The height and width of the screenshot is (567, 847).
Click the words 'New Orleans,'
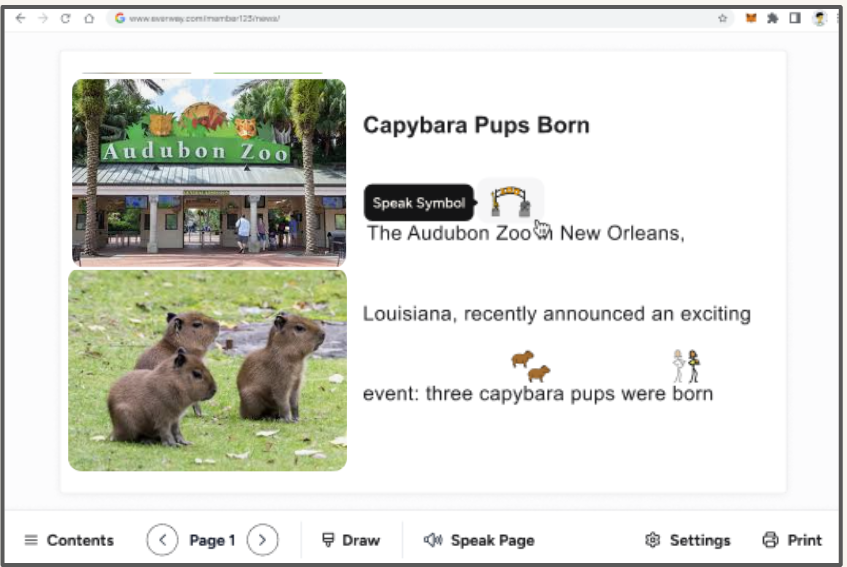(x=622, y=233)
